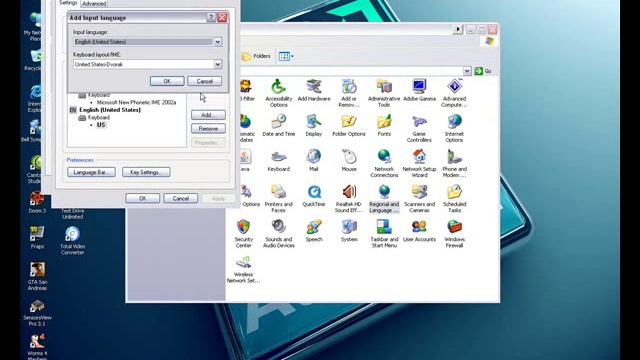Open the Mouse icon
The height and width of the screenshot is (360, 640).
(x=349, y=160)
